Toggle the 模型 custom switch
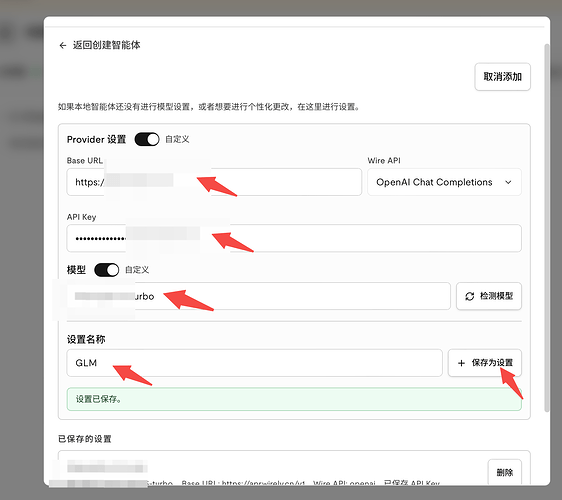This screenshot has height=500, width=562. (106, 270)
